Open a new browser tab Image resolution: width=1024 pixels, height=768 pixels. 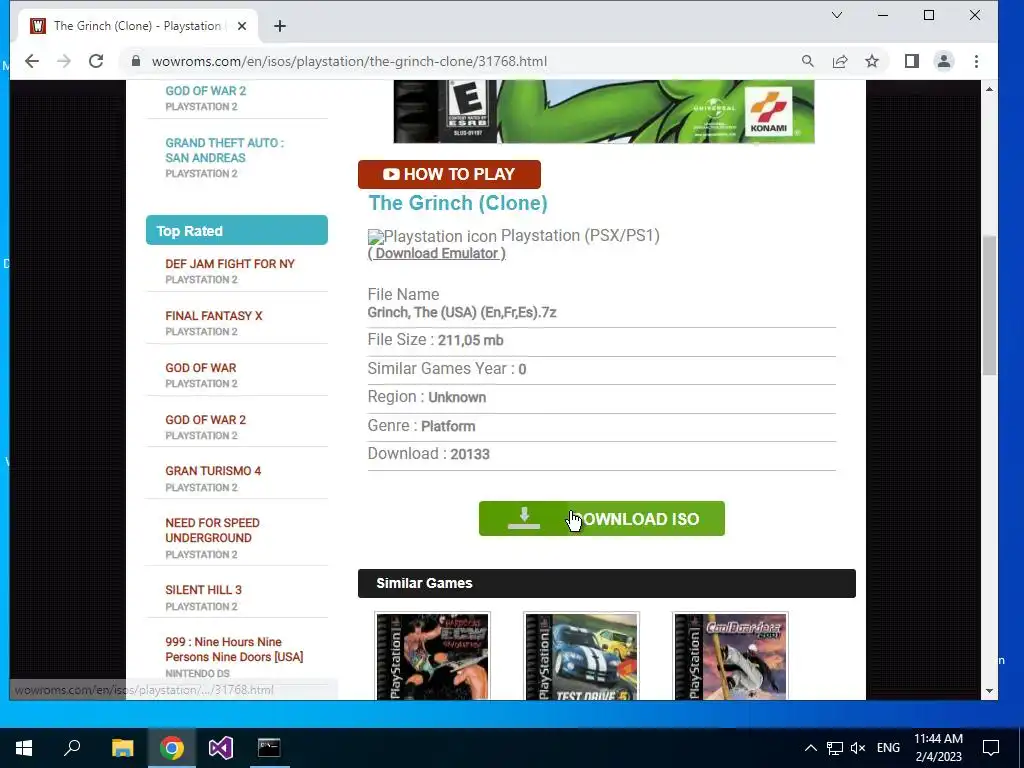(x=280, y=26)
